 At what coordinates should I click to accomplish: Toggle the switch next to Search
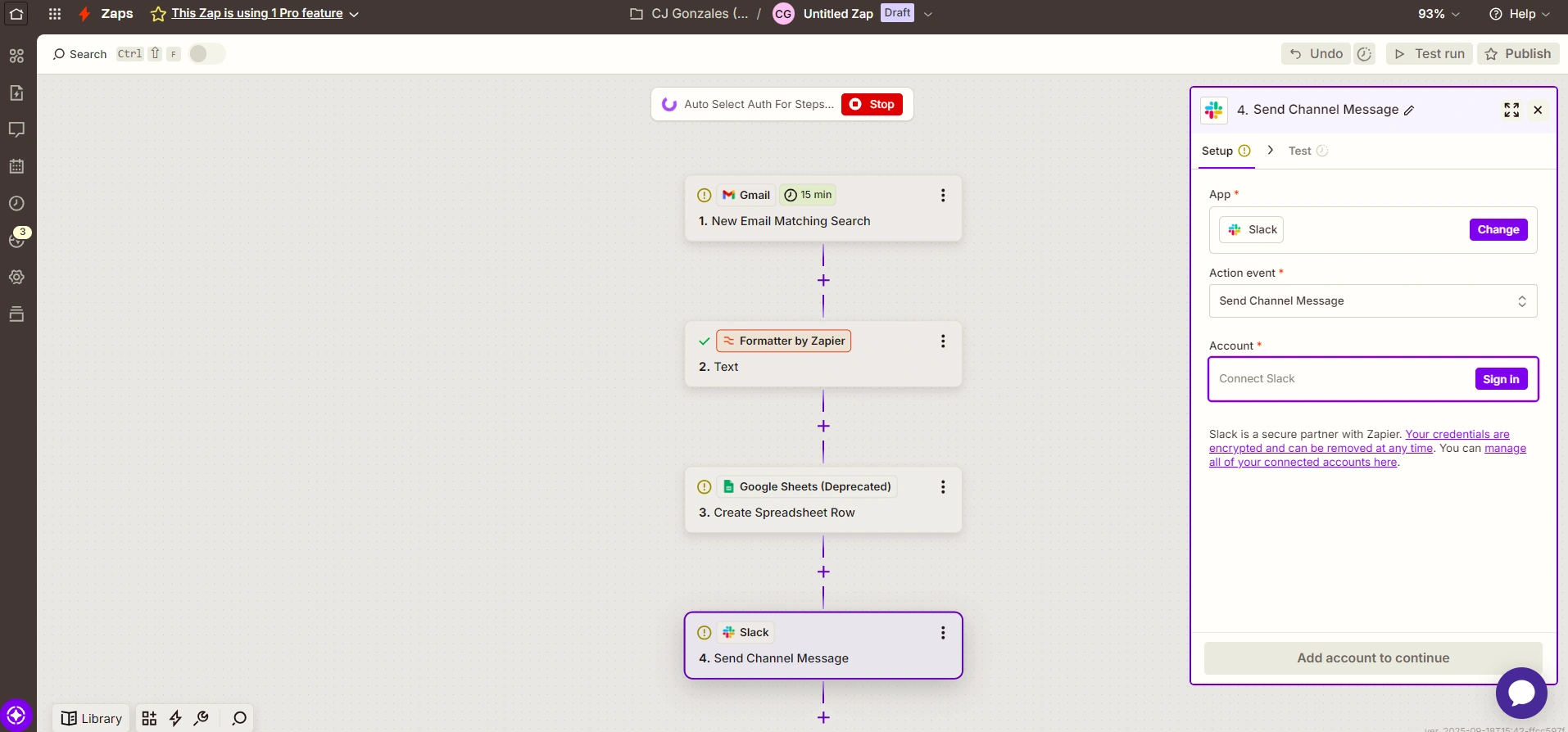click(x=207, y=53)
